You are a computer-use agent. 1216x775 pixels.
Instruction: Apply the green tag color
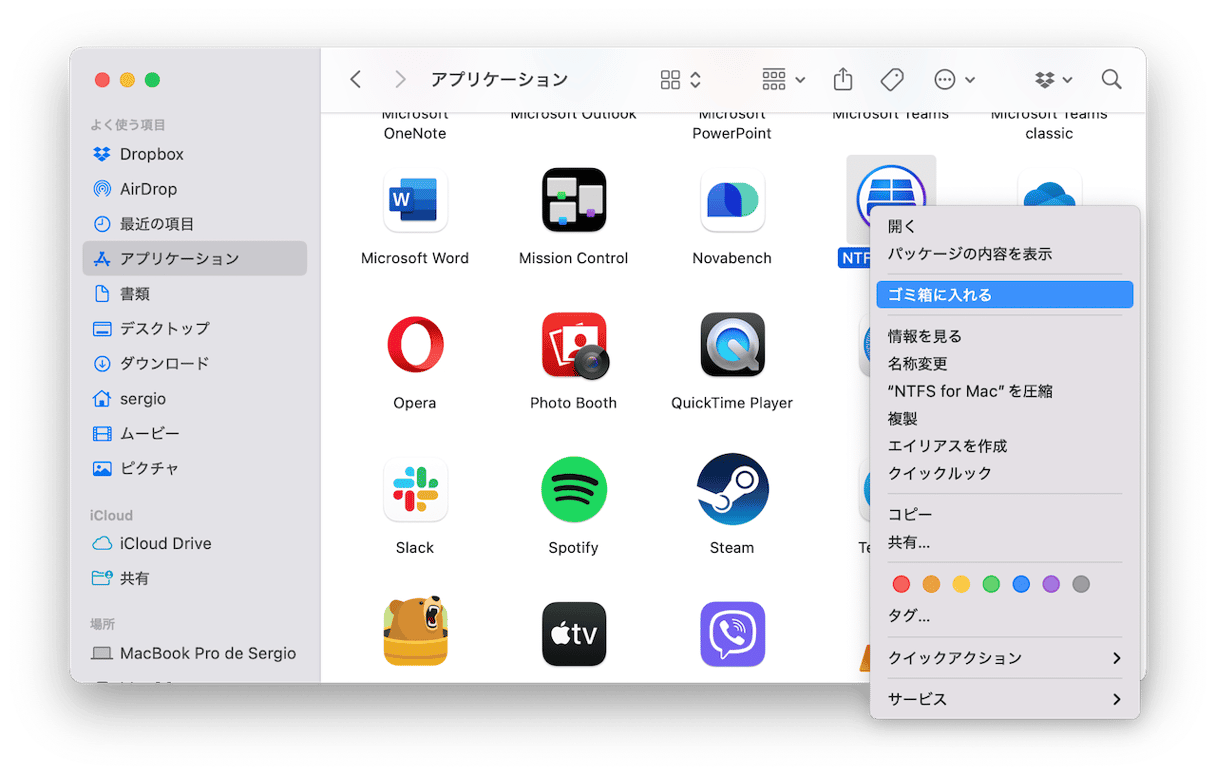(x=991, y=584)
